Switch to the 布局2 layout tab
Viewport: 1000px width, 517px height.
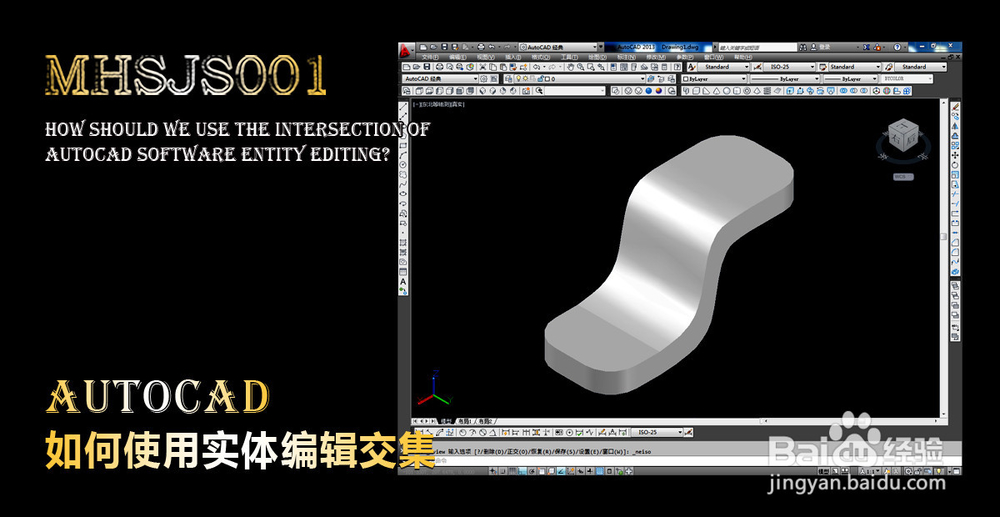[485, 421]
